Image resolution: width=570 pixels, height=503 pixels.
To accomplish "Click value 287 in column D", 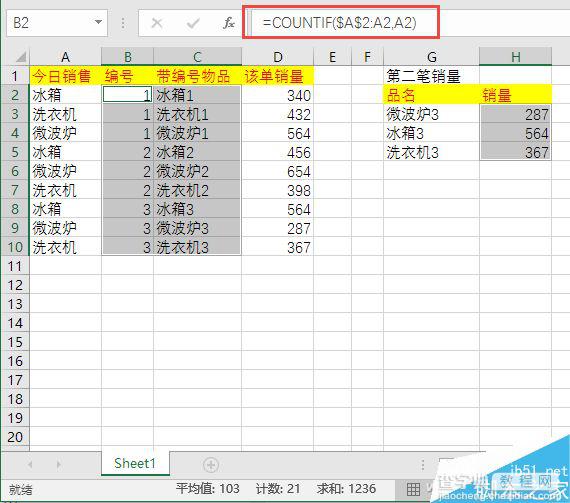I will (x=278, y=228).
